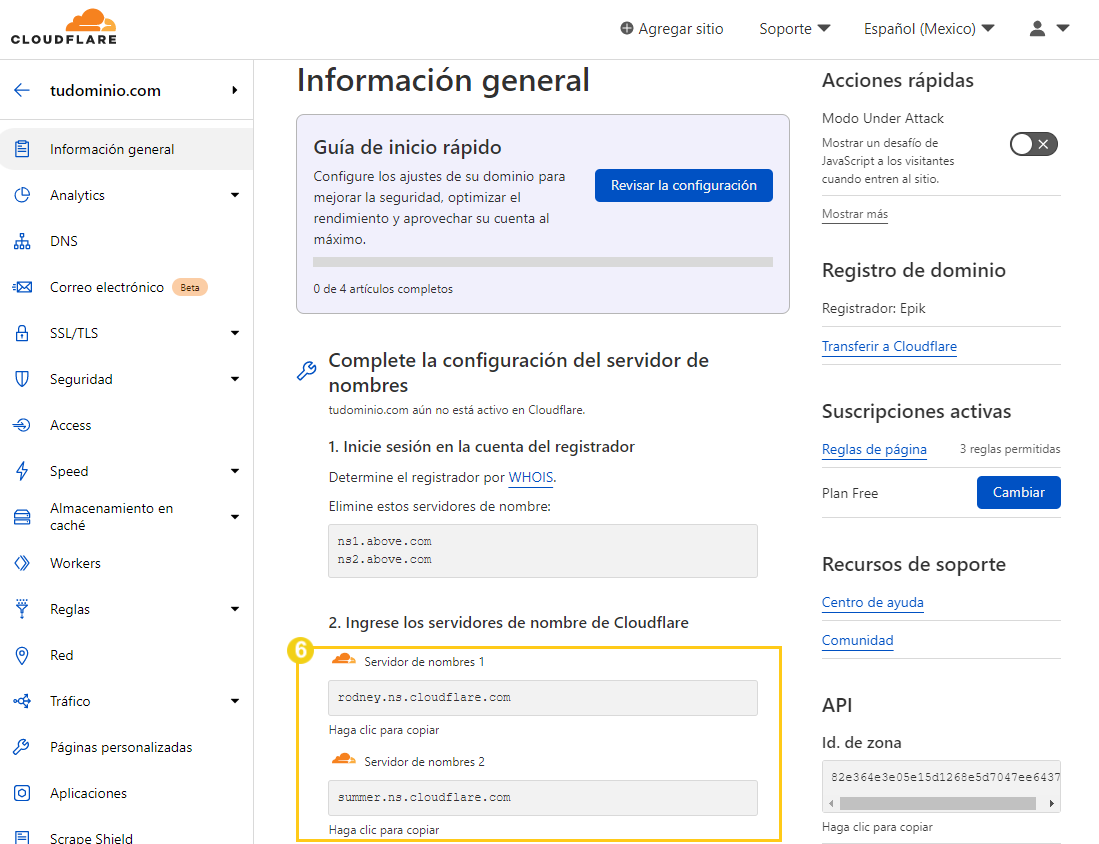The image size is (1099, 844).
Task: Click the ns1.above.com nameserver text
Action: coord(384,541)
